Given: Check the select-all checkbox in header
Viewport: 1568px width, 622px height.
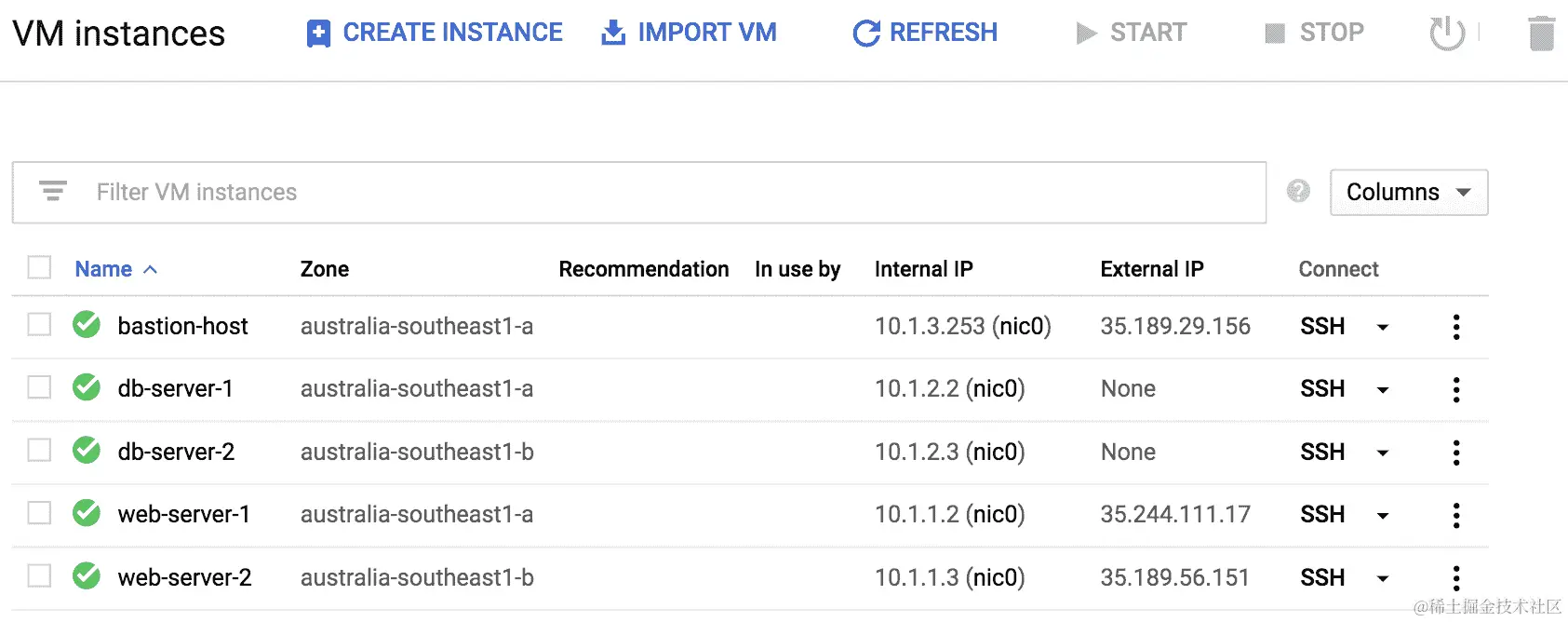Looking at the screenshot, I should coord(39,267).
